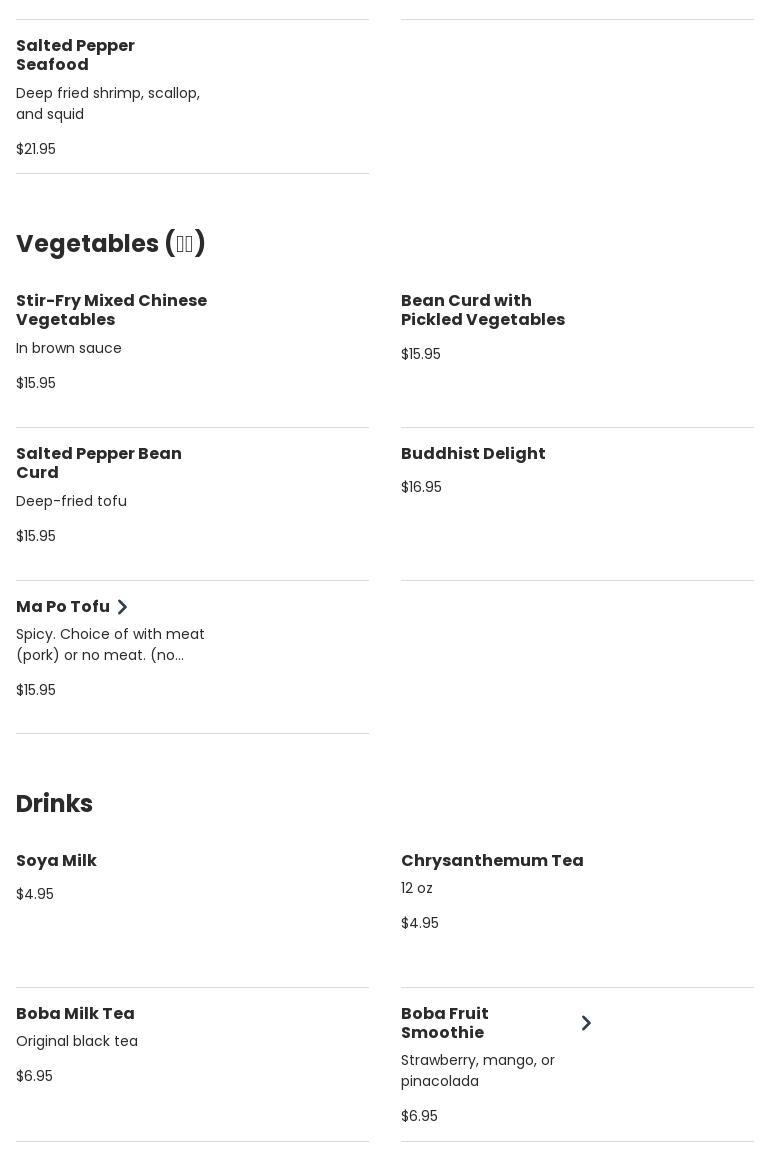The width and height of the screenshot is (770, 1160).
Task: Select Salted Pepper Bean Curd dish
Action: coord(98,463)
